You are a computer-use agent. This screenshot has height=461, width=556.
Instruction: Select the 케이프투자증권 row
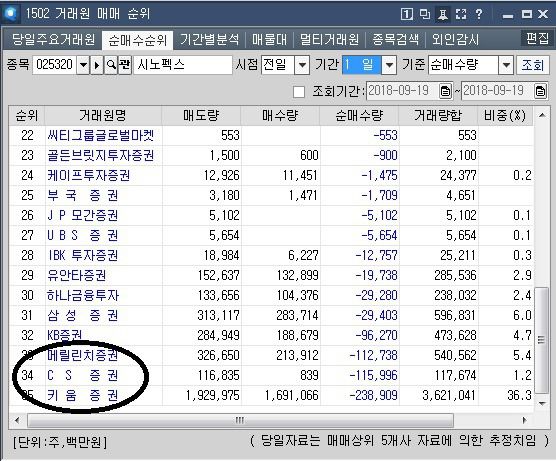click(x=271, y=175)
